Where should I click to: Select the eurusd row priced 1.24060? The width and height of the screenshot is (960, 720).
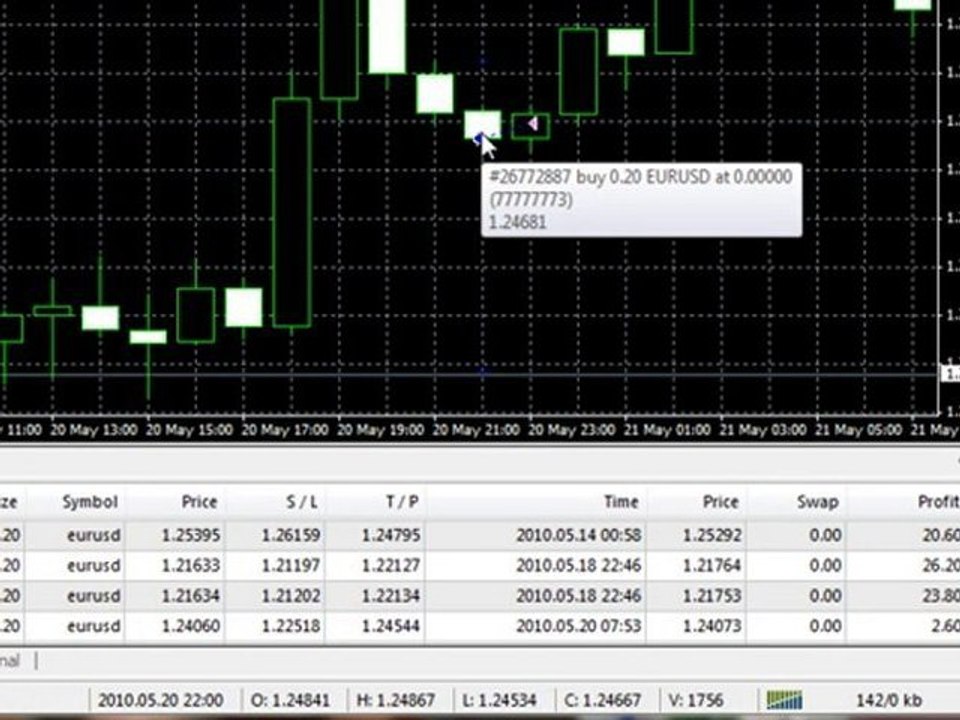coord(480,626)
